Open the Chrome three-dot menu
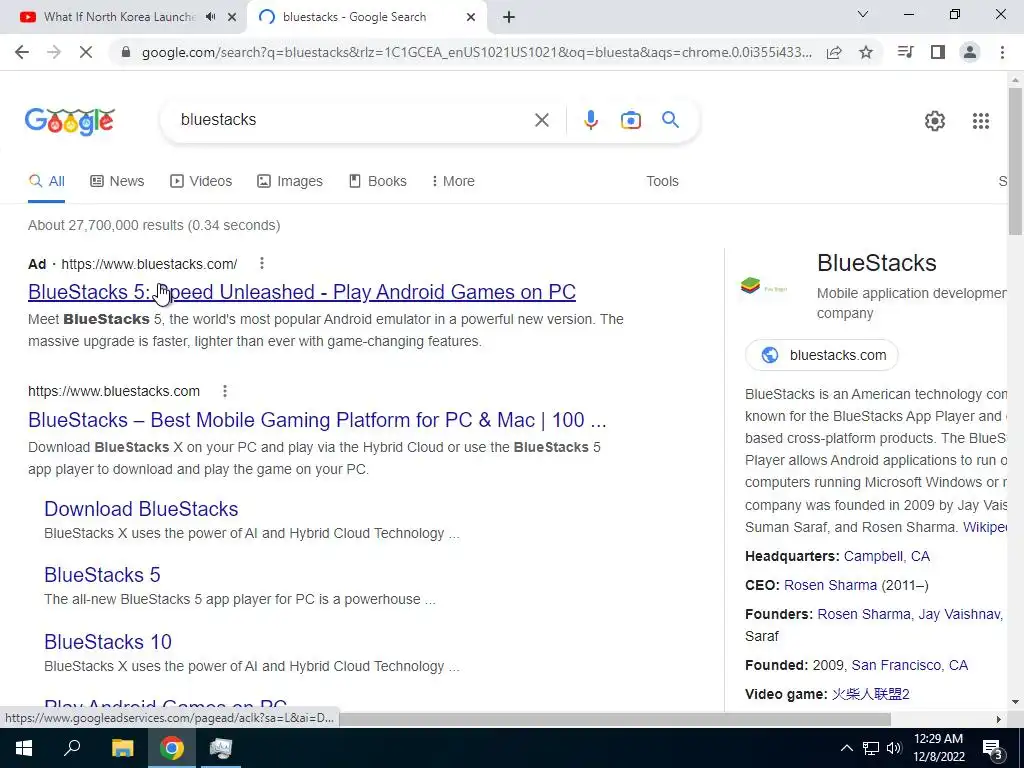This screenshot has height=768, width=1024. pyautogui.click(x=1002, y=52)
